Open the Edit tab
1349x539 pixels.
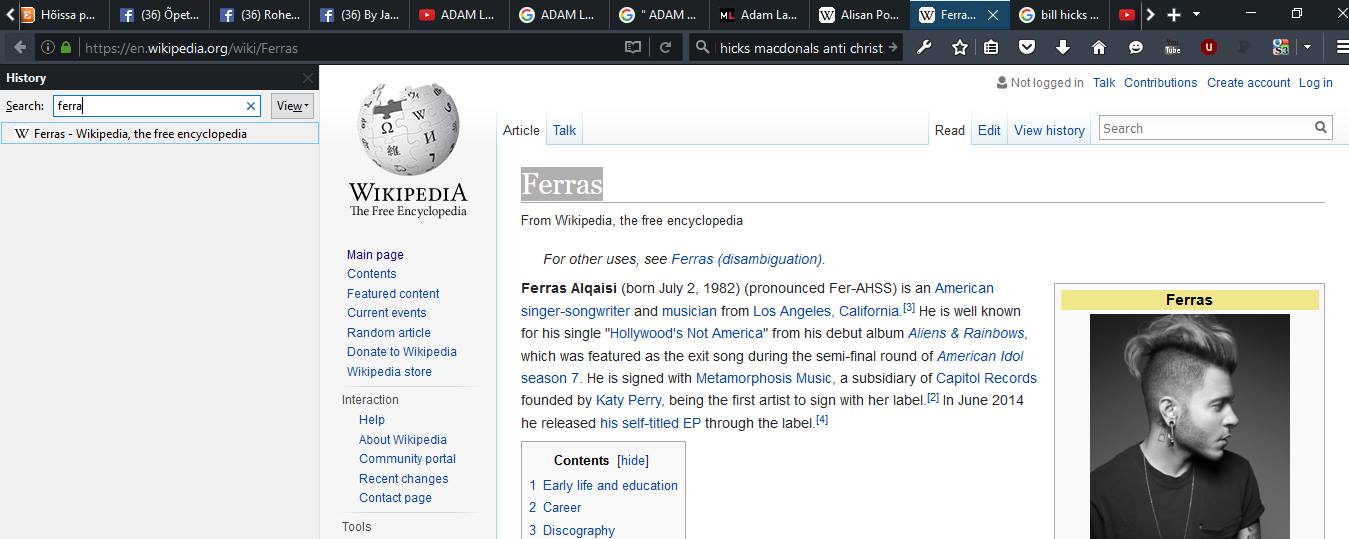point(989,130)
